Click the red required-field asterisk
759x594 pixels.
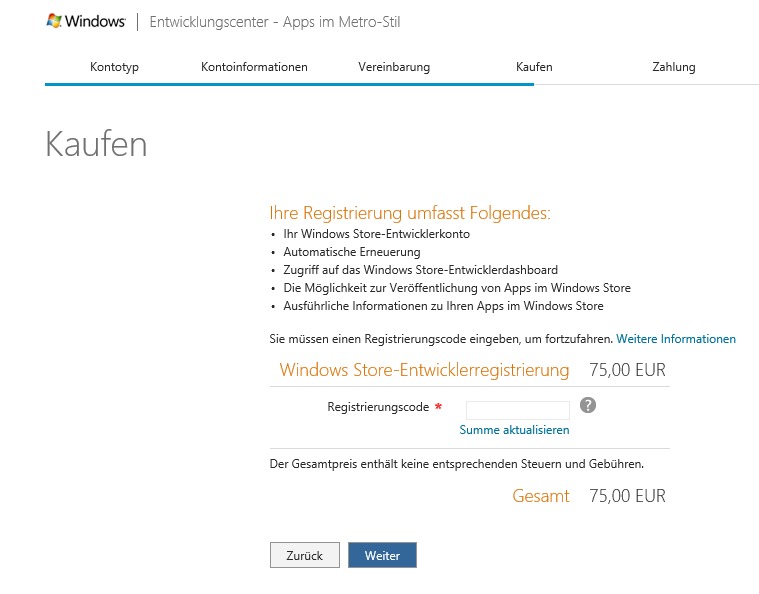[438, 408]
